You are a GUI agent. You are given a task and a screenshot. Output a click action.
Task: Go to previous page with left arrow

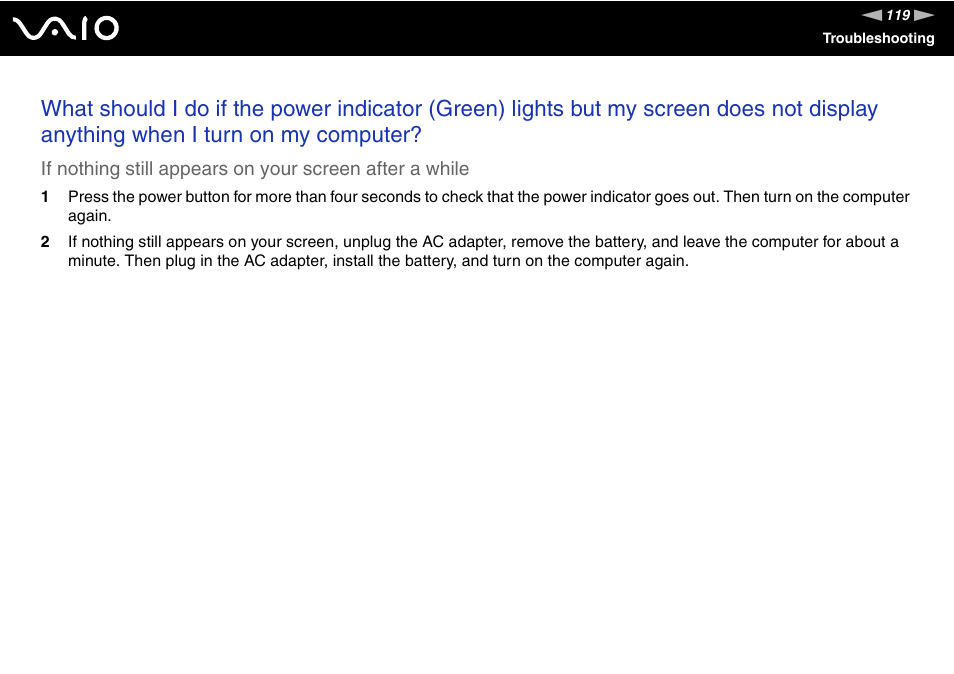[x=872, y=15]
